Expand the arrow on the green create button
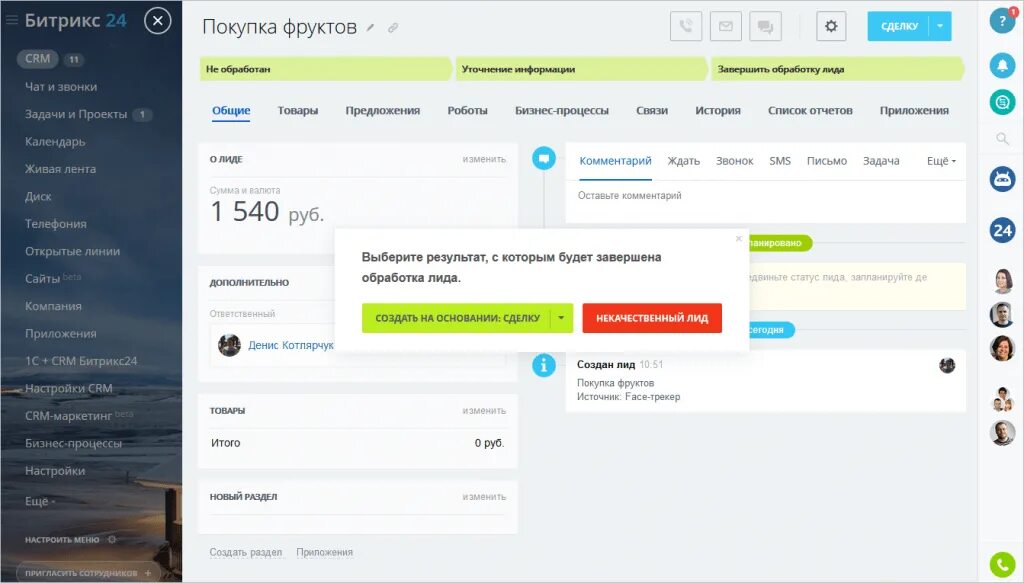 [x=562, y=318]
